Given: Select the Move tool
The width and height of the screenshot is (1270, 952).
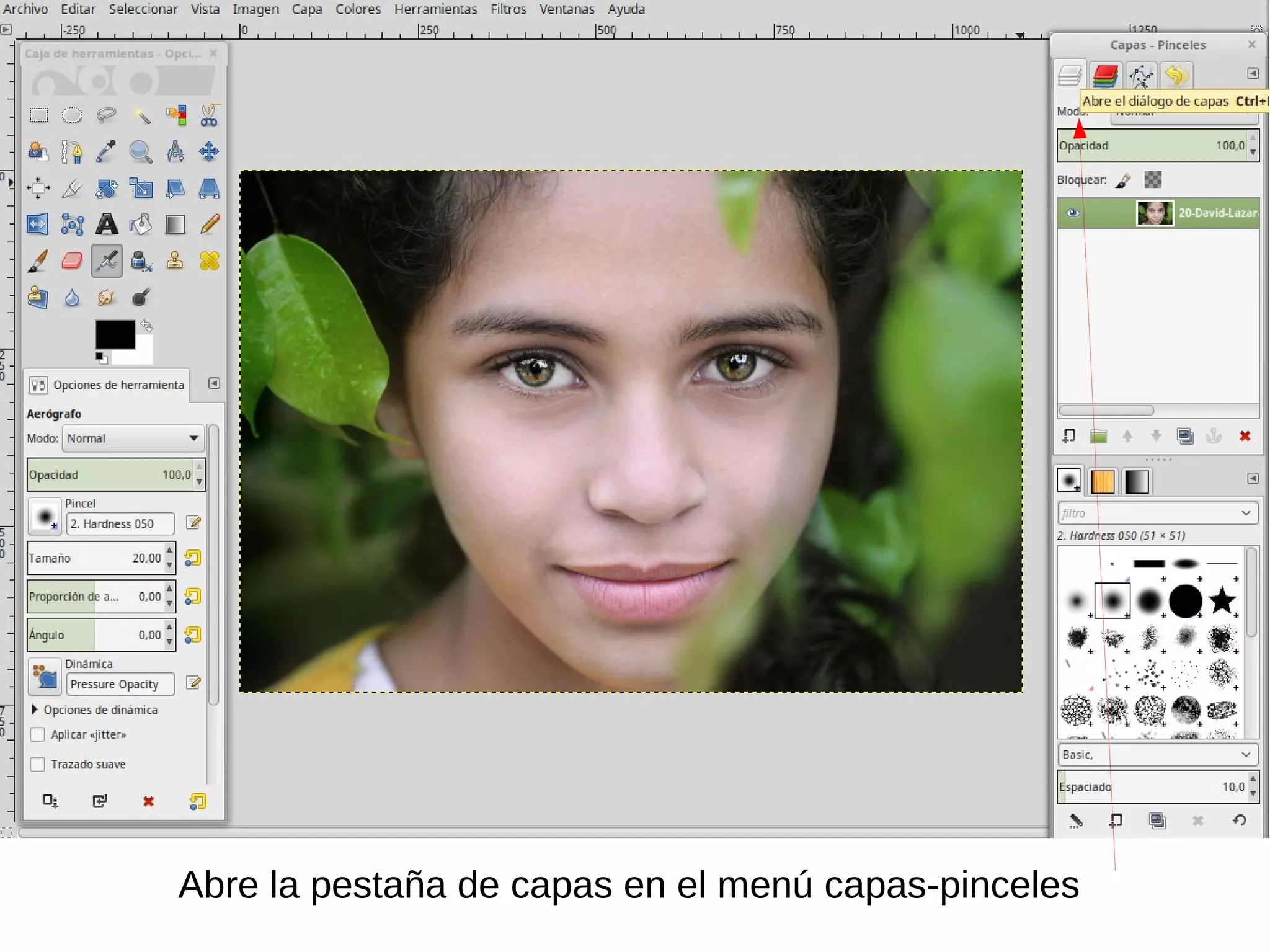Looking at the screenshot, I should click(x=209, y=152).
